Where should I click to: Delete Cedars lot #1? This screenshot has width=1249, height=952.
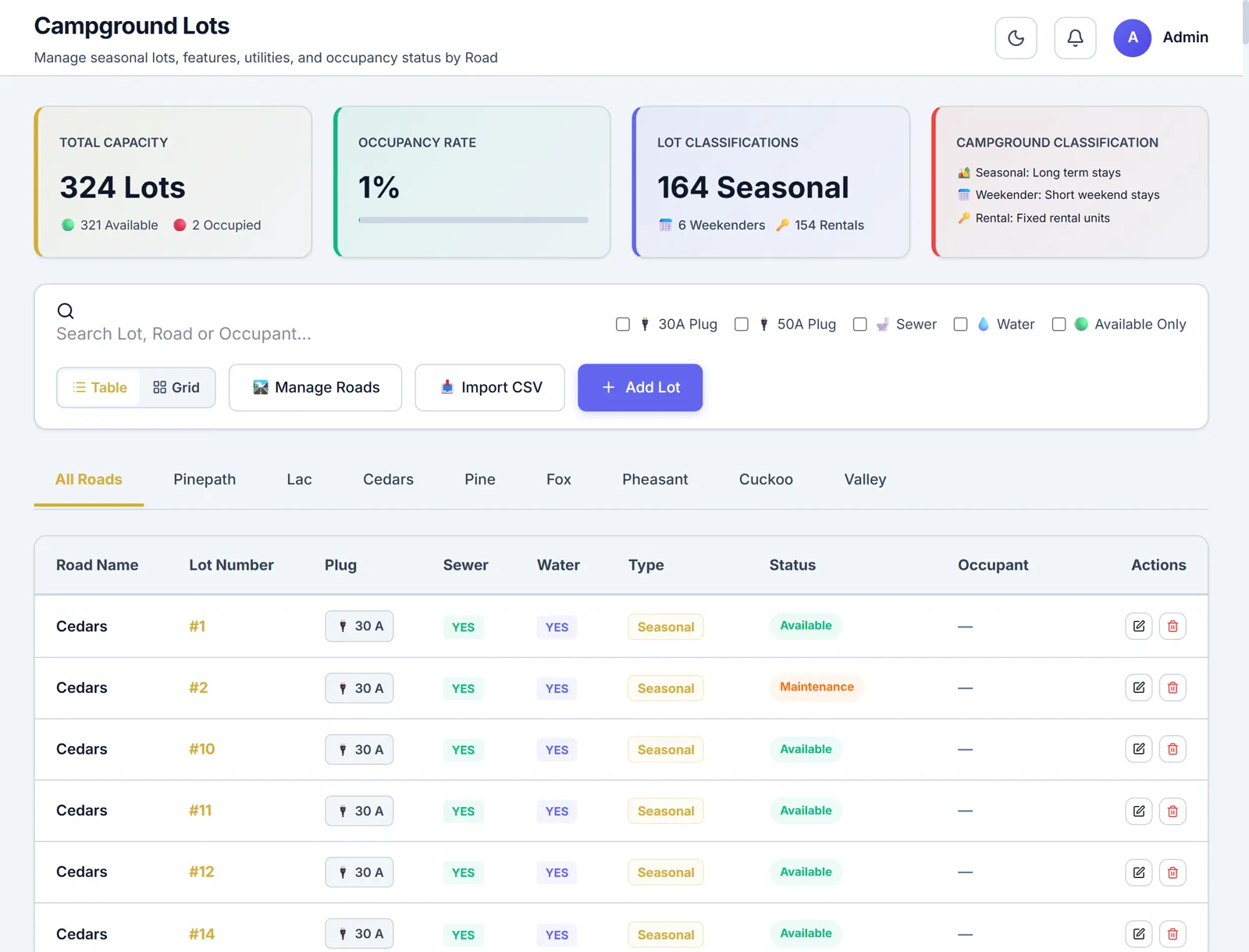(x=1172, y=626)
